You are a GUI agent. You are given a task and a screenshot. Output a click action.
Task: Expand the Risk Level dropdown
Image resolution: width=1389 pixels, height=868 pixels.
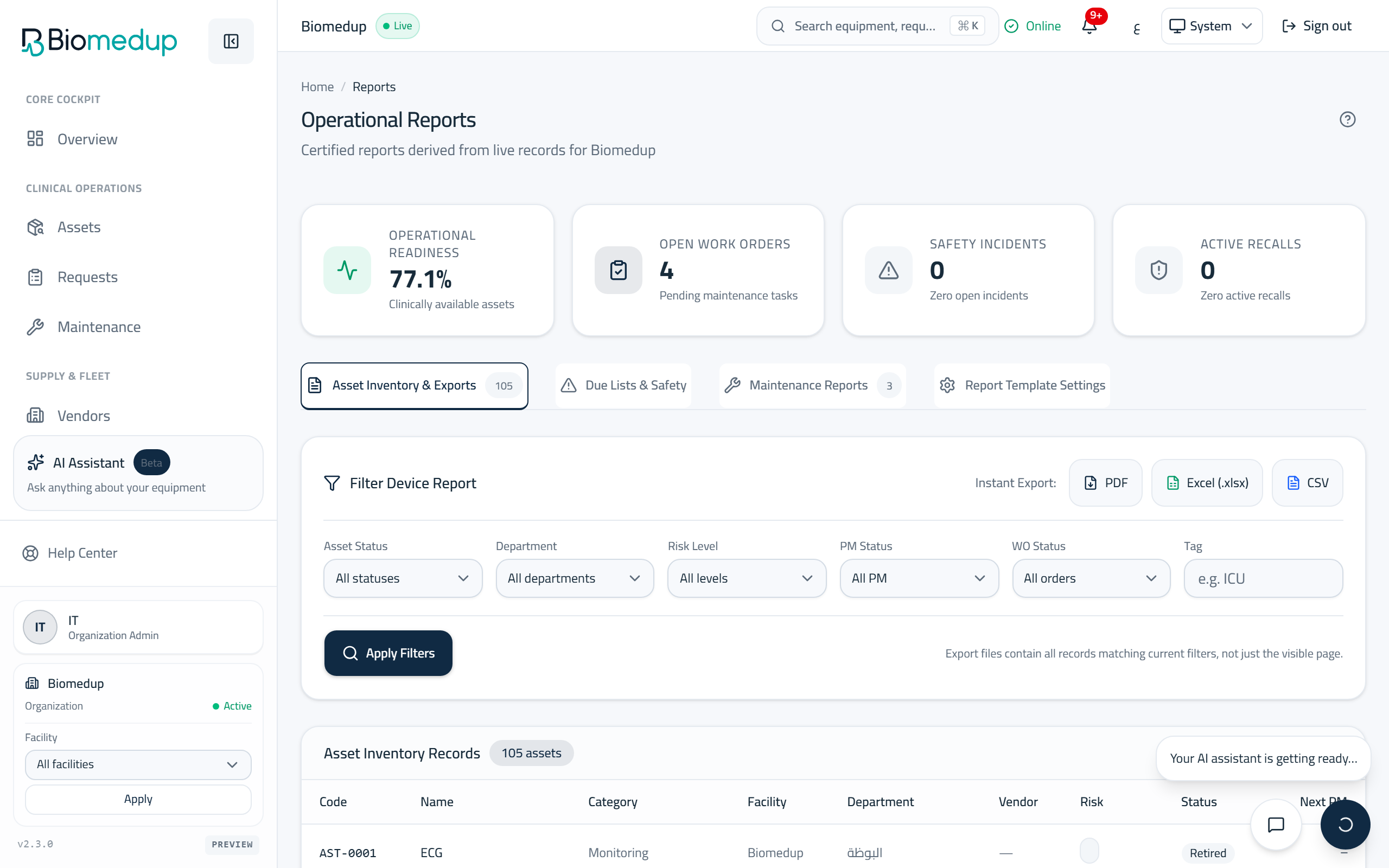[747, 578]
